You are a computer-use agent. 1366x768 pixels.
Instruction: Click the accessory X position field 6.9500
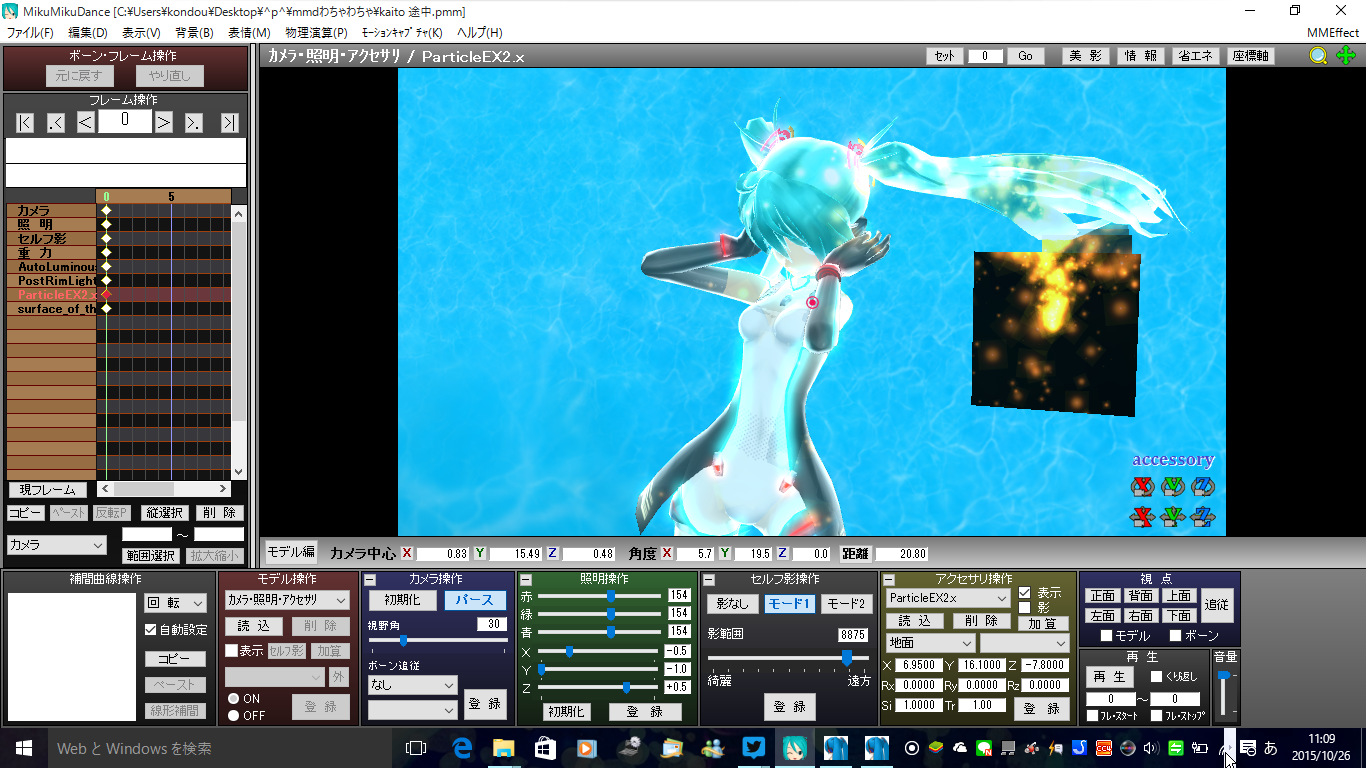pos(918,665)
